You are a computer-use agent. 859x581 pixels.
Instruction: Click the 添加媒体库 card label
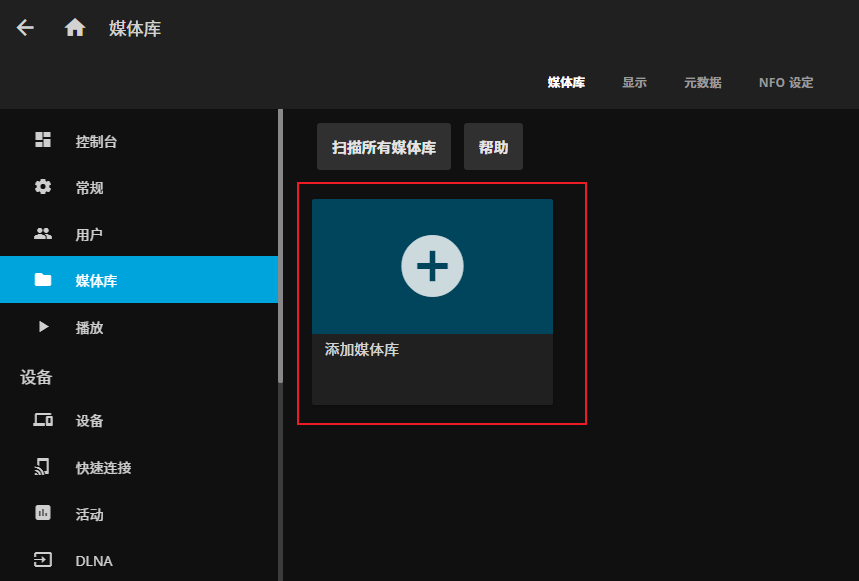coord(362,350)
